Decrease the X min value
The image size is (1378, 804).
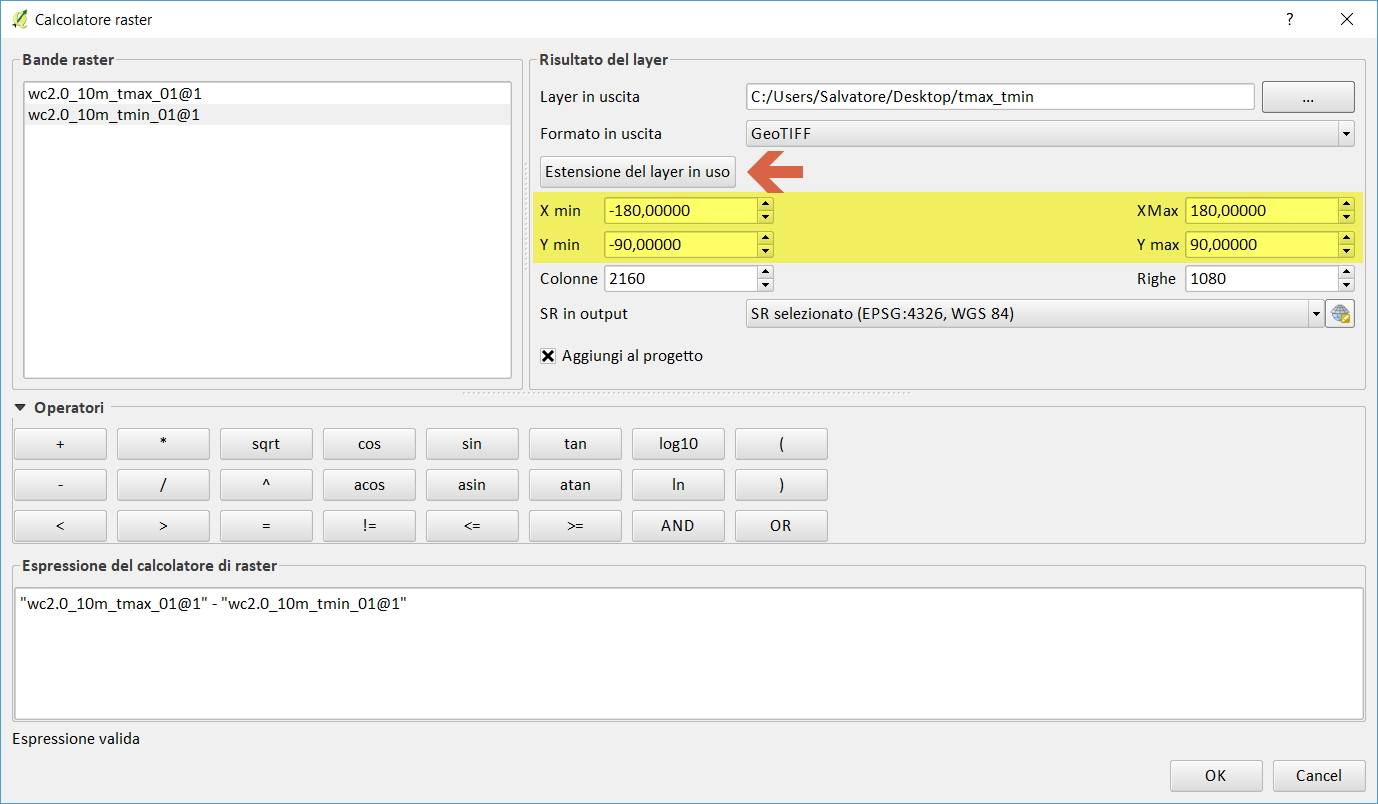765,217
